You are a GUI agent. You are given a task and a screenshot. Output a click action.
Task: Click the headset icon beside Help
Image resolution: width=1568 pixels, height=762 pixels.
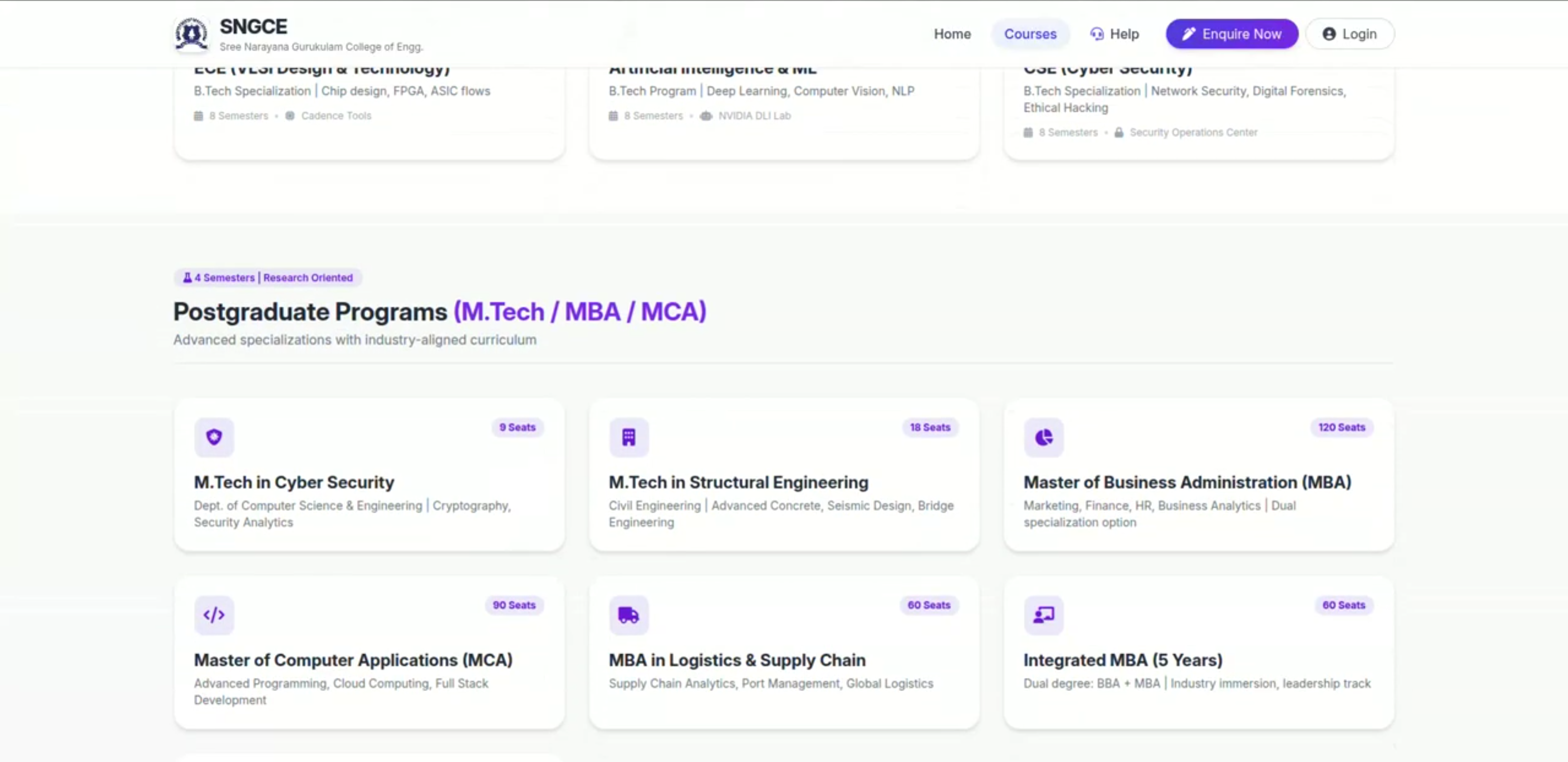click(1096, 34)
